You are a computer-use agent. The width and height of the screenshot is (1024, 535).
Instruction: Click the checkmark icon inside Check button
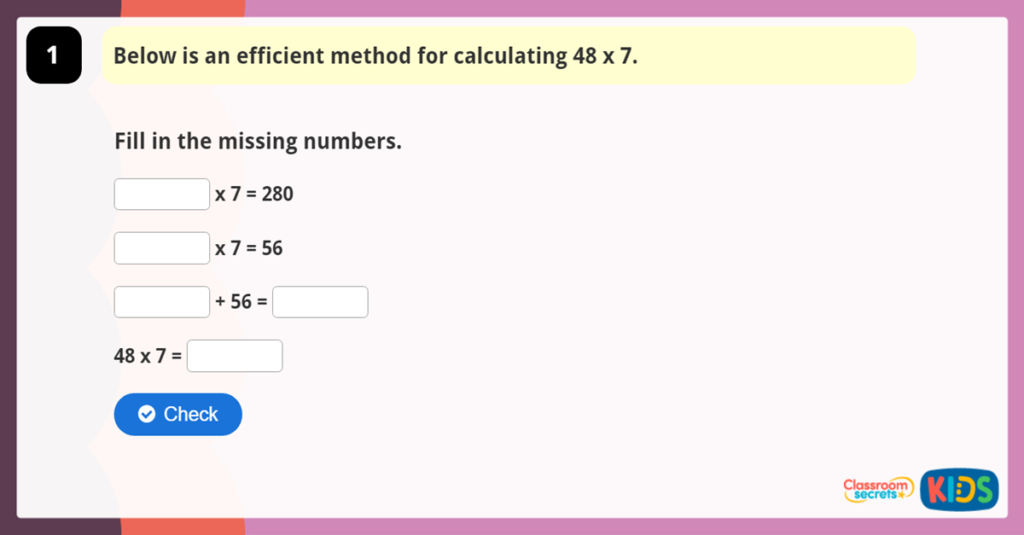147,414
